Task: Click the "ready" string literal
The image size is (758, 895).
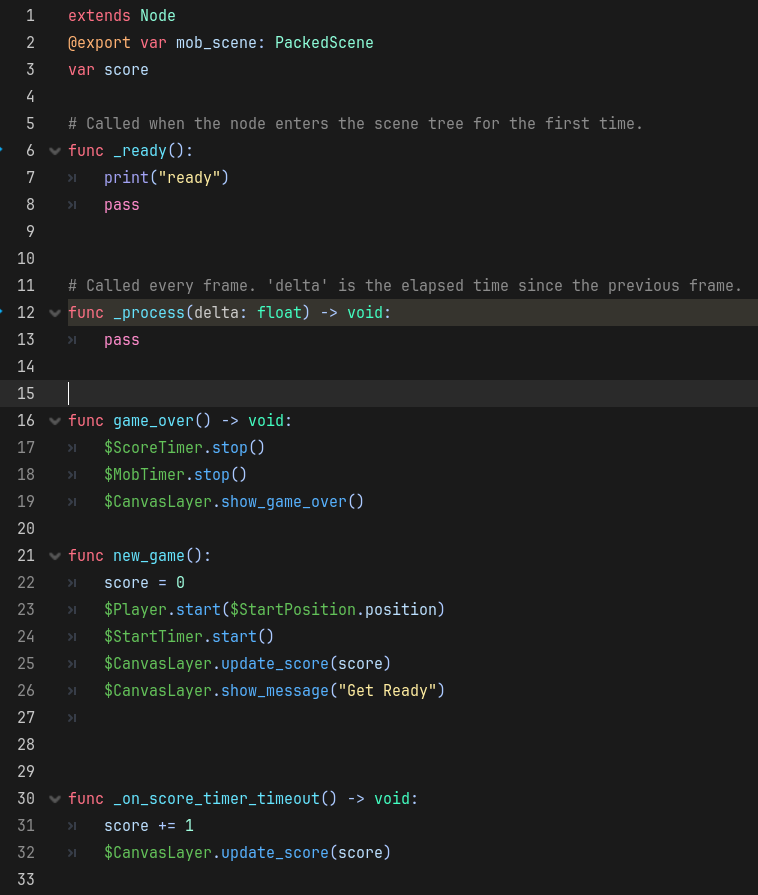Action: [x=189, y=178]
